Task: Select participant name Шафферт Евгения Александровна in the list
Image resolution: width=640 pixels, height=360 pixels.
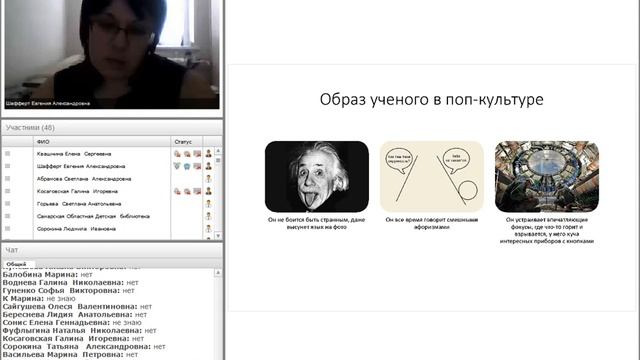Action: point(81,166)
